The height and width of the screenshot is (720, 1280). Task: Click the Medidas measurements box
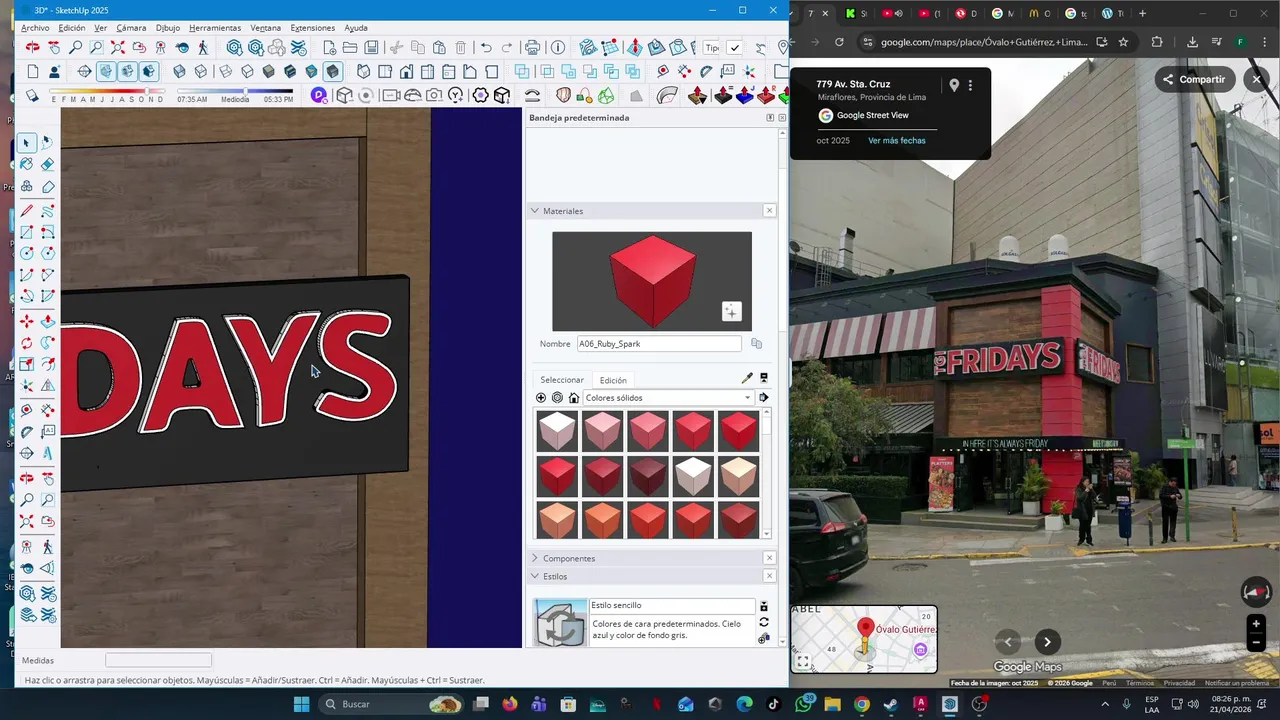(158, 660)
